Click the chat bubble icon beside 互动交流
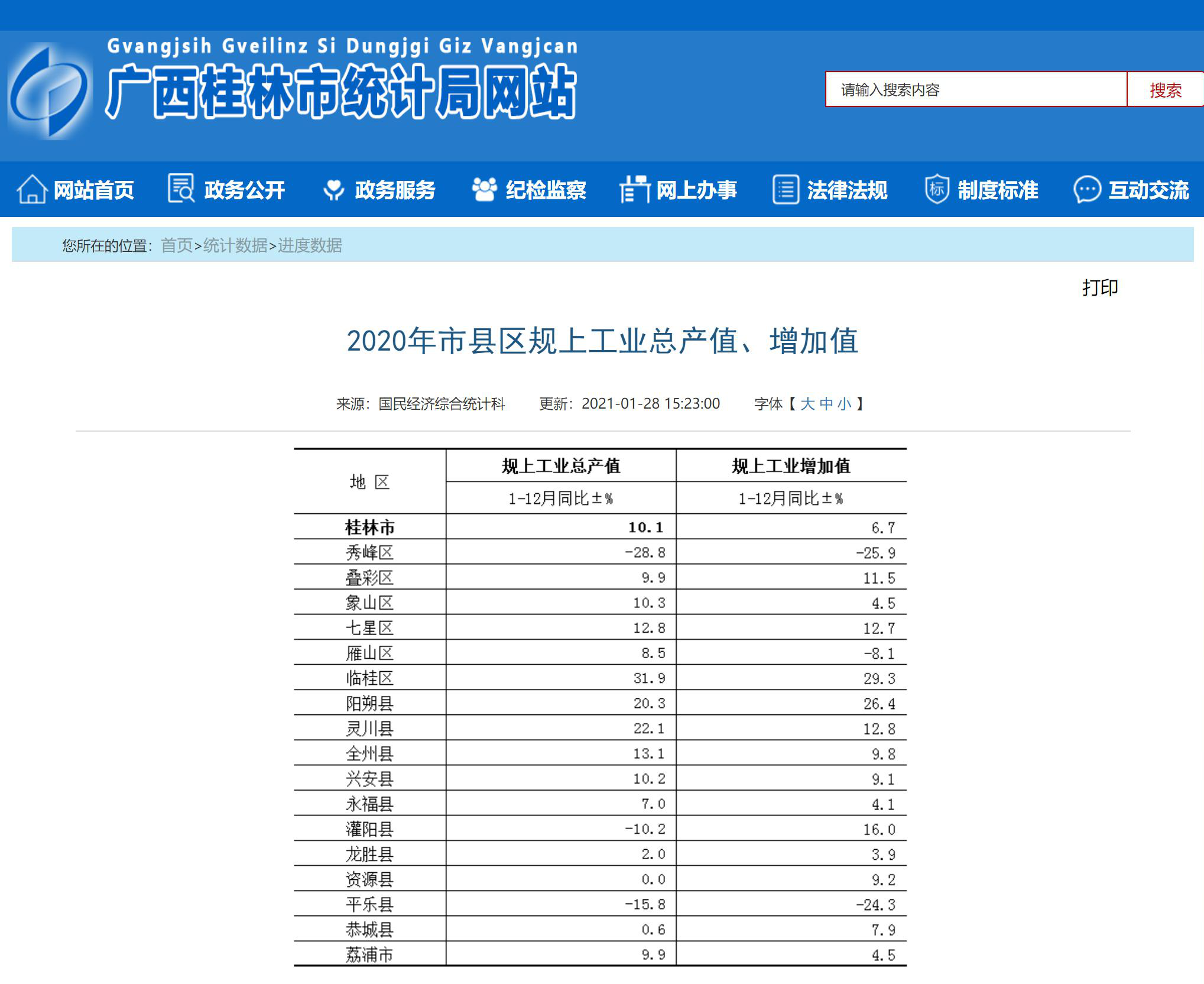 1086,190
